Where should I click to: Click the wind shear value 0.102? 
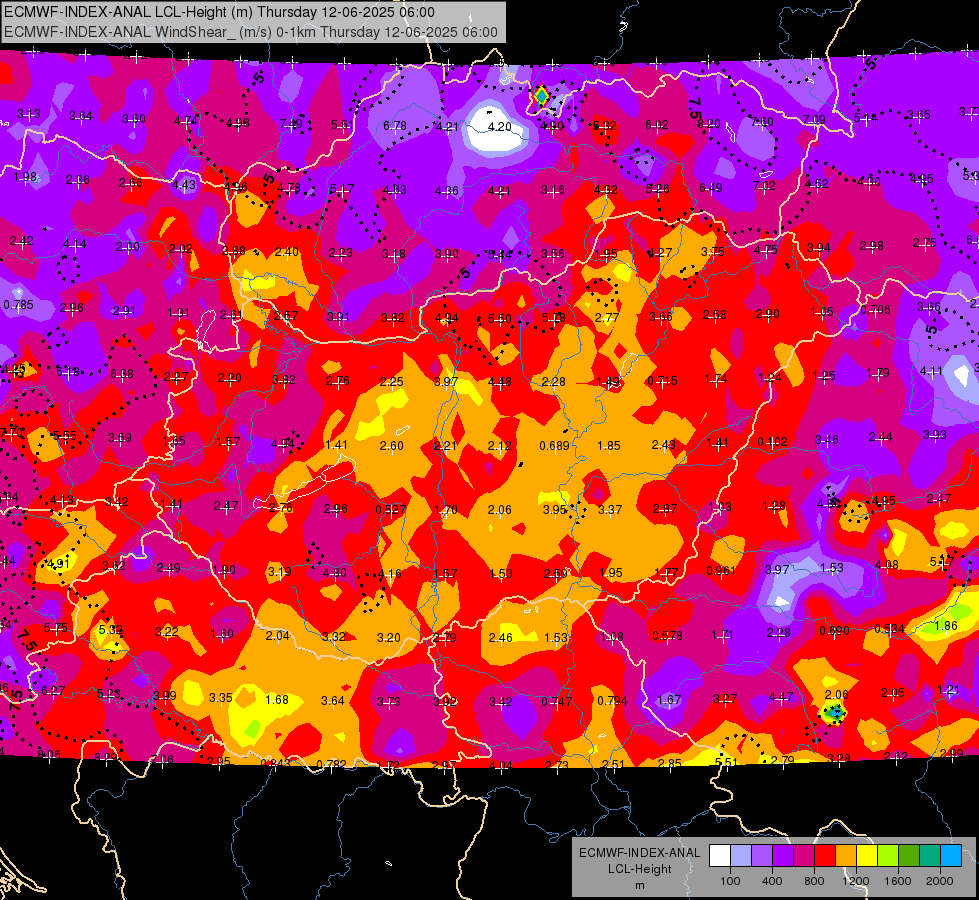772,442
